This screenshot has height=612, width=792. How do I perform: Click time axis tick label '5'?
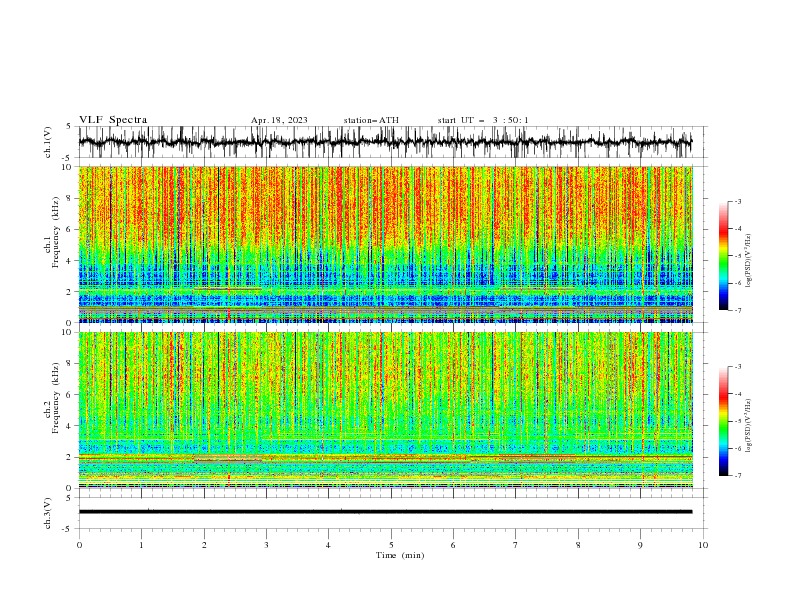click(391, 545)
